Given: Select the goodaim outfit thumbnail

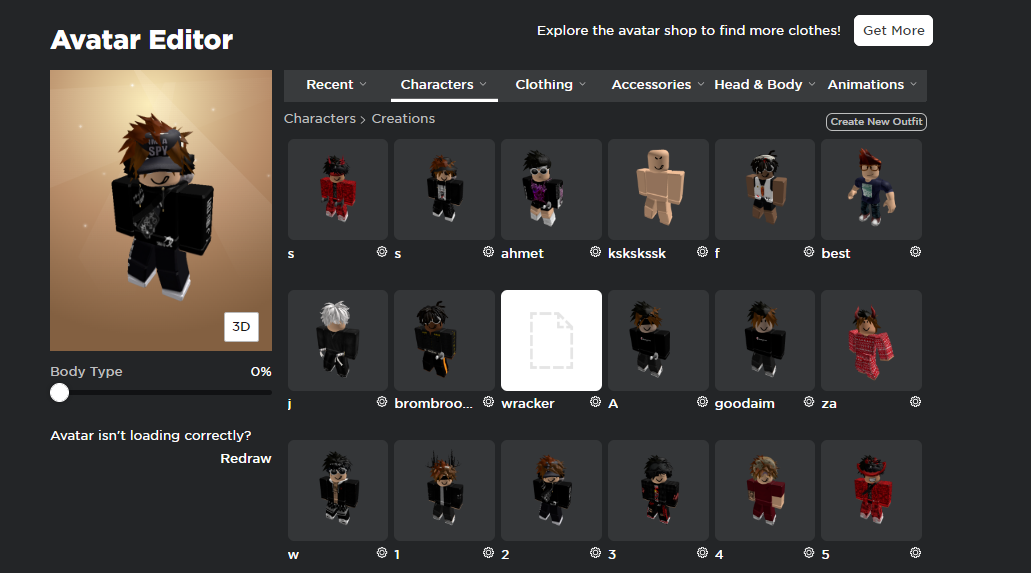Looking at the screenshot, I should pyautogui.click(x=765, y=340).
